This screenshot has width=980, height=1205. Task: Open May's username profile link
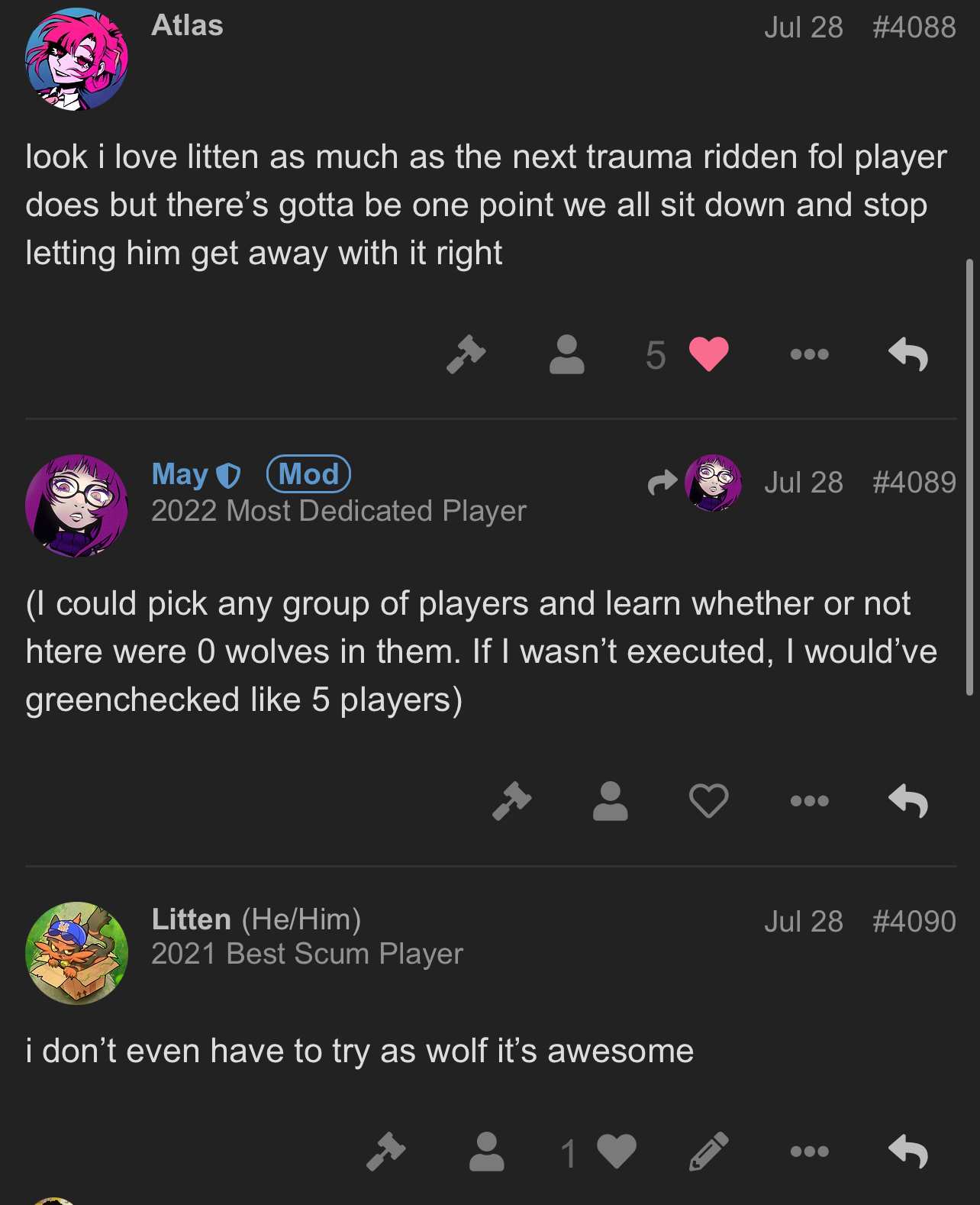pyautogui.click(x=180, y=474)
